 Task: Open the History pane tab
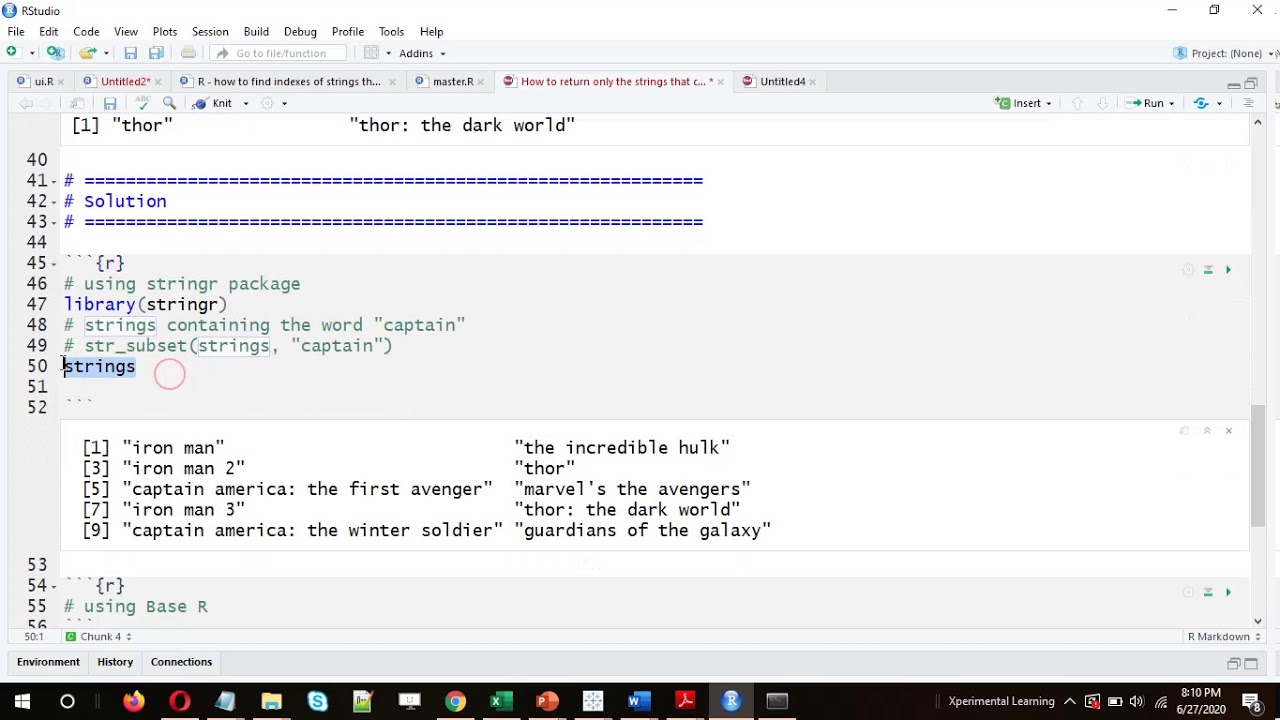[x=115, y=662]
